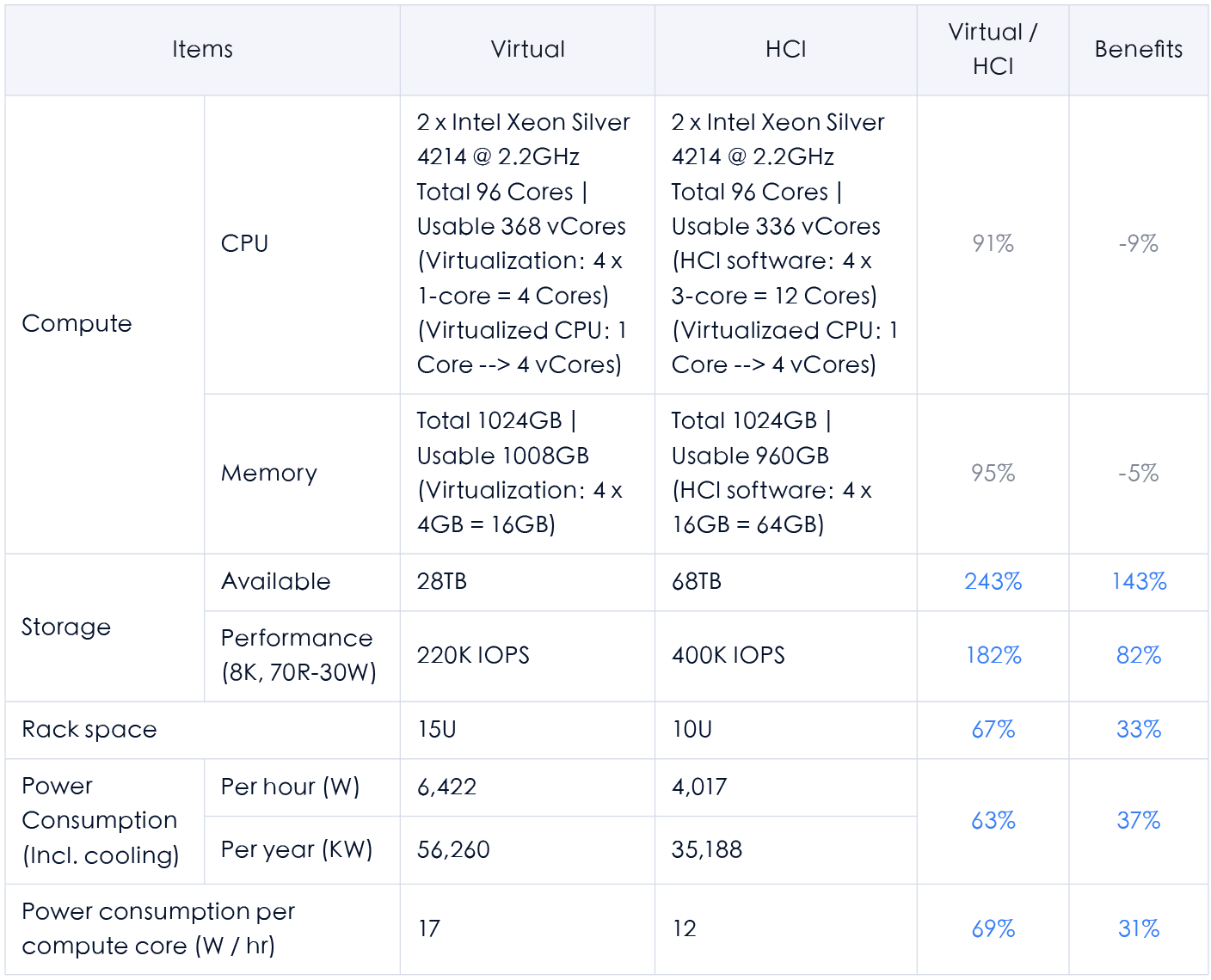Click the Items column header
Image resolution: width=1211 pixels, height=980 pixels.
pyautogui.click(x=202, y=49)
